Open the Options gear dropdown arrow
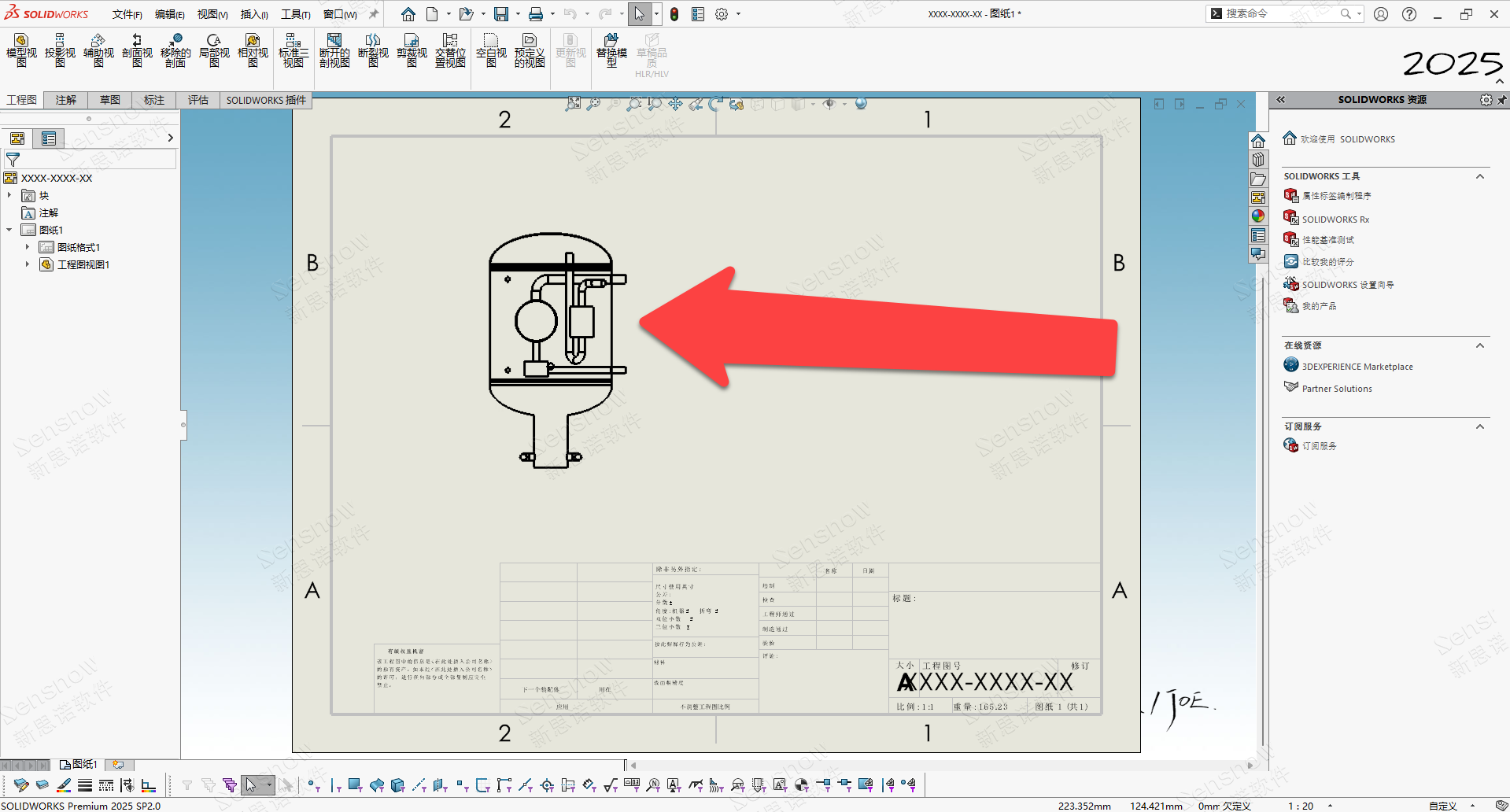This screenshot has height=812, width=1510. coord(738,14)
